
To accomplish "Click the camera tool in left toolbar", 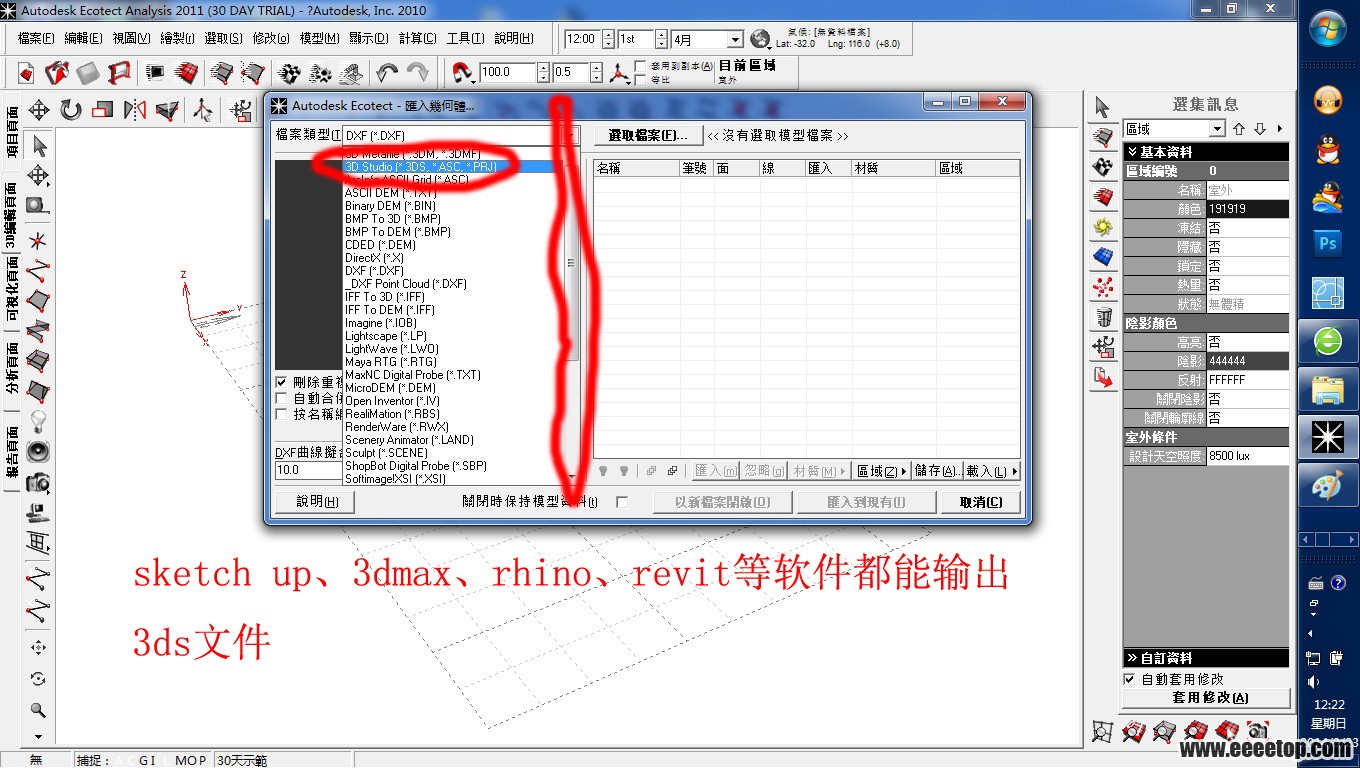I will point(38,482).
